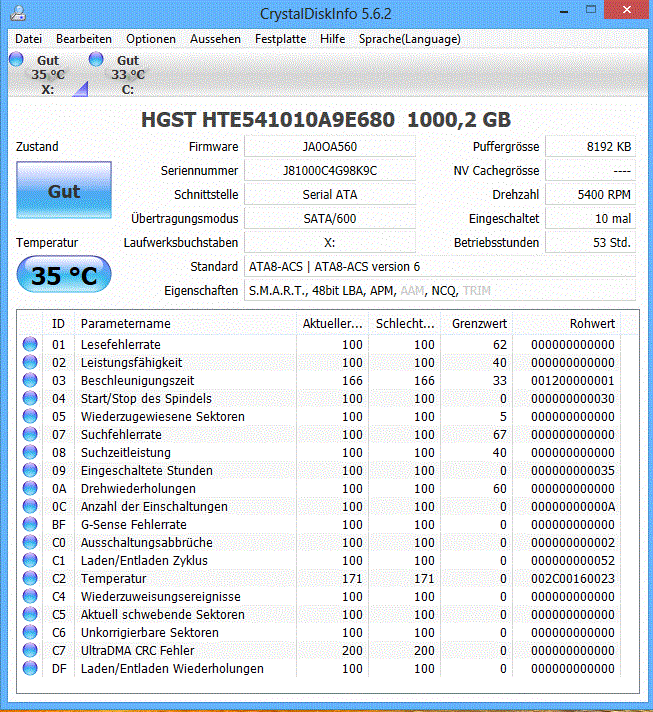
Task: Click status orb of Wiederzuweisungsereignisse row
Action: (30, 597)
